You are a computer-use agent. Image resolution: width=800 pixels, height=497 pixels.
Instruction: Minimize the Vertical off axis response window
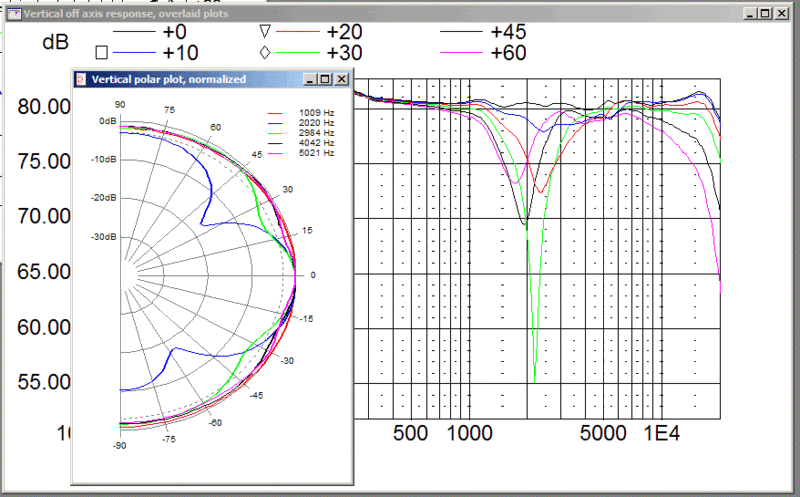749,14
